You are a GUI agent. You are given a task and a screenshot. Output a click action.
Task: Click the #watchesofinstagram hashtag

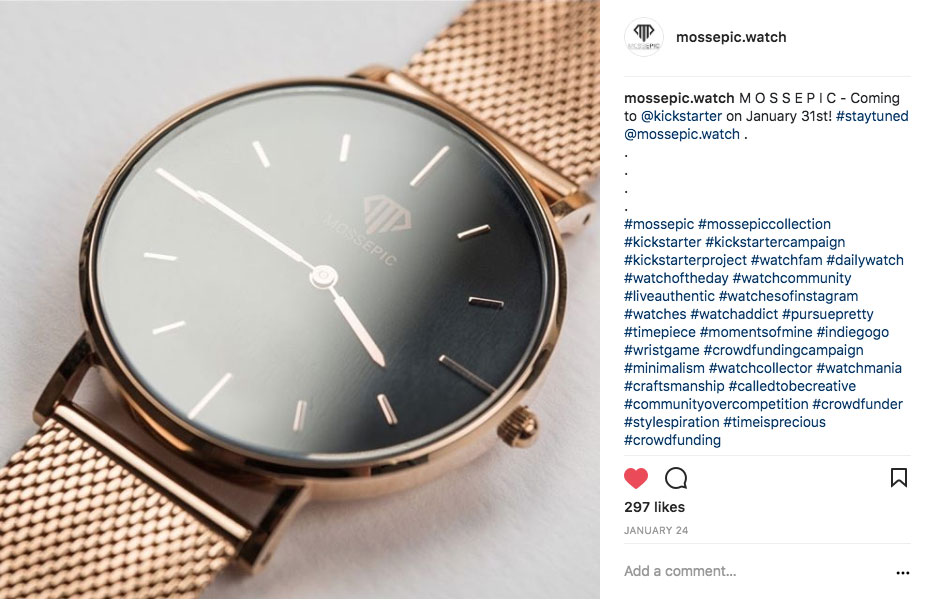(788, 296)
